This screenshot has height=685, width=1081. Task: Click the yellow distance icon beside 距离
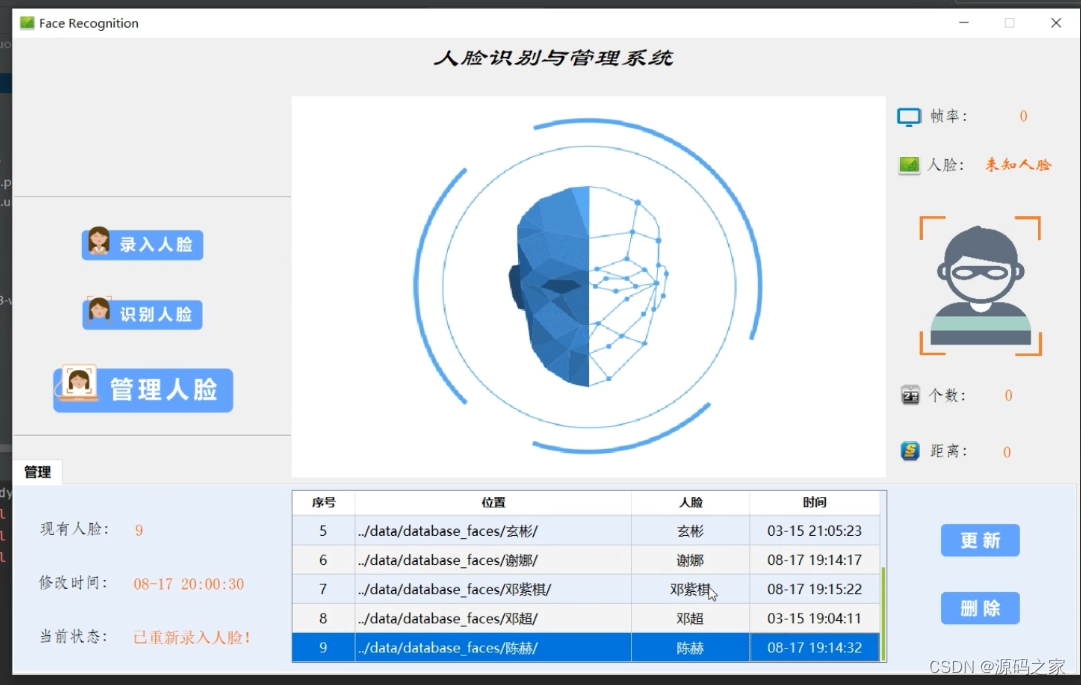click(910, 451)
